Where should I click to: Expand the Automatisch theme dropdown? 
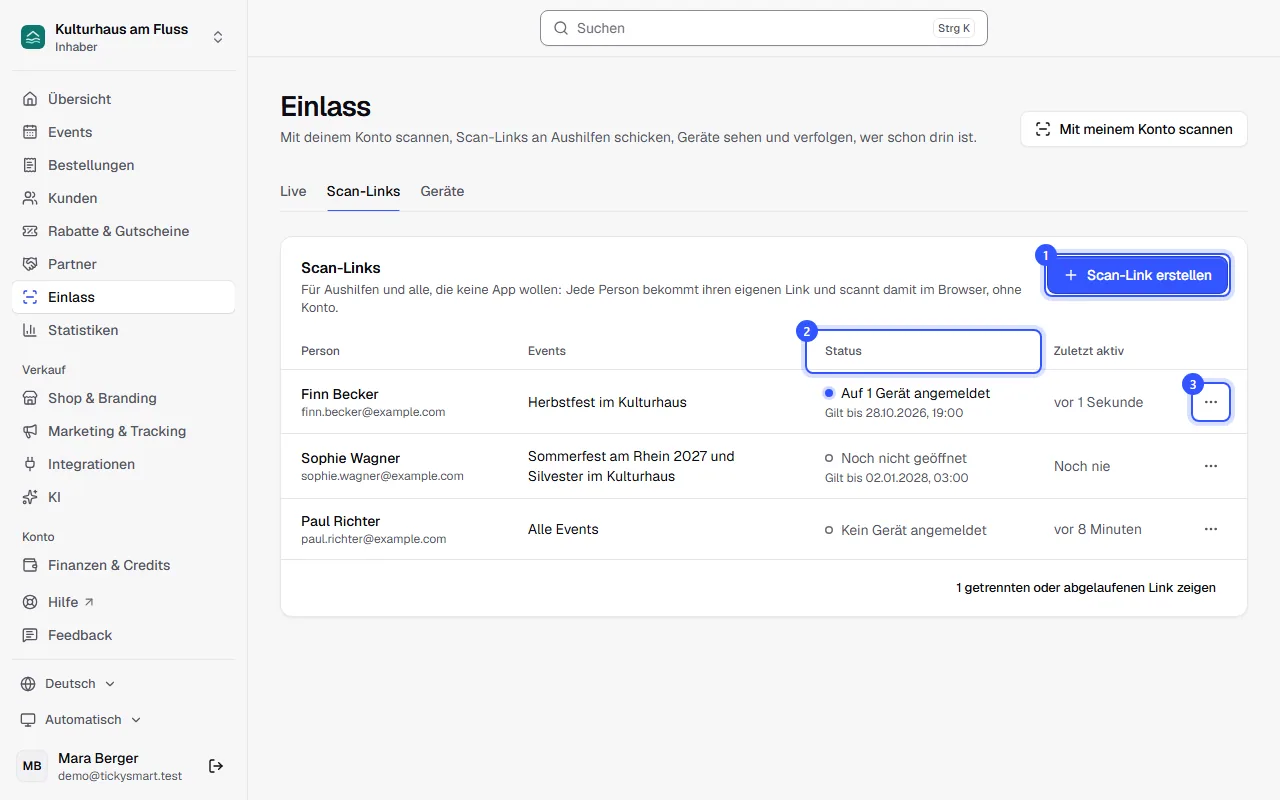click(81, 720)
